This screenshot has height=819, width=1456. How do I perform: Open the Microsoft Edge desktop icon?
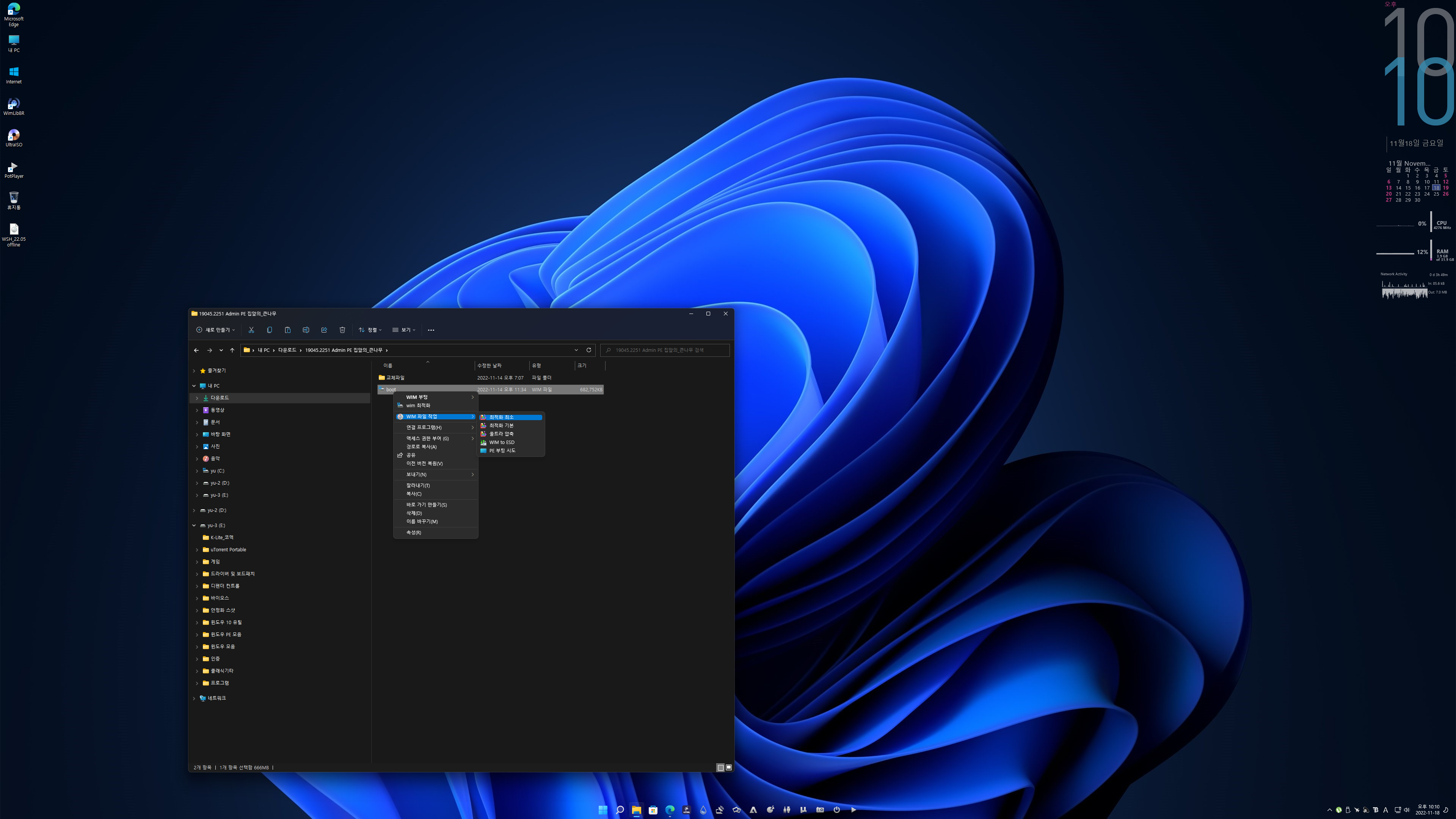(14, 15)
